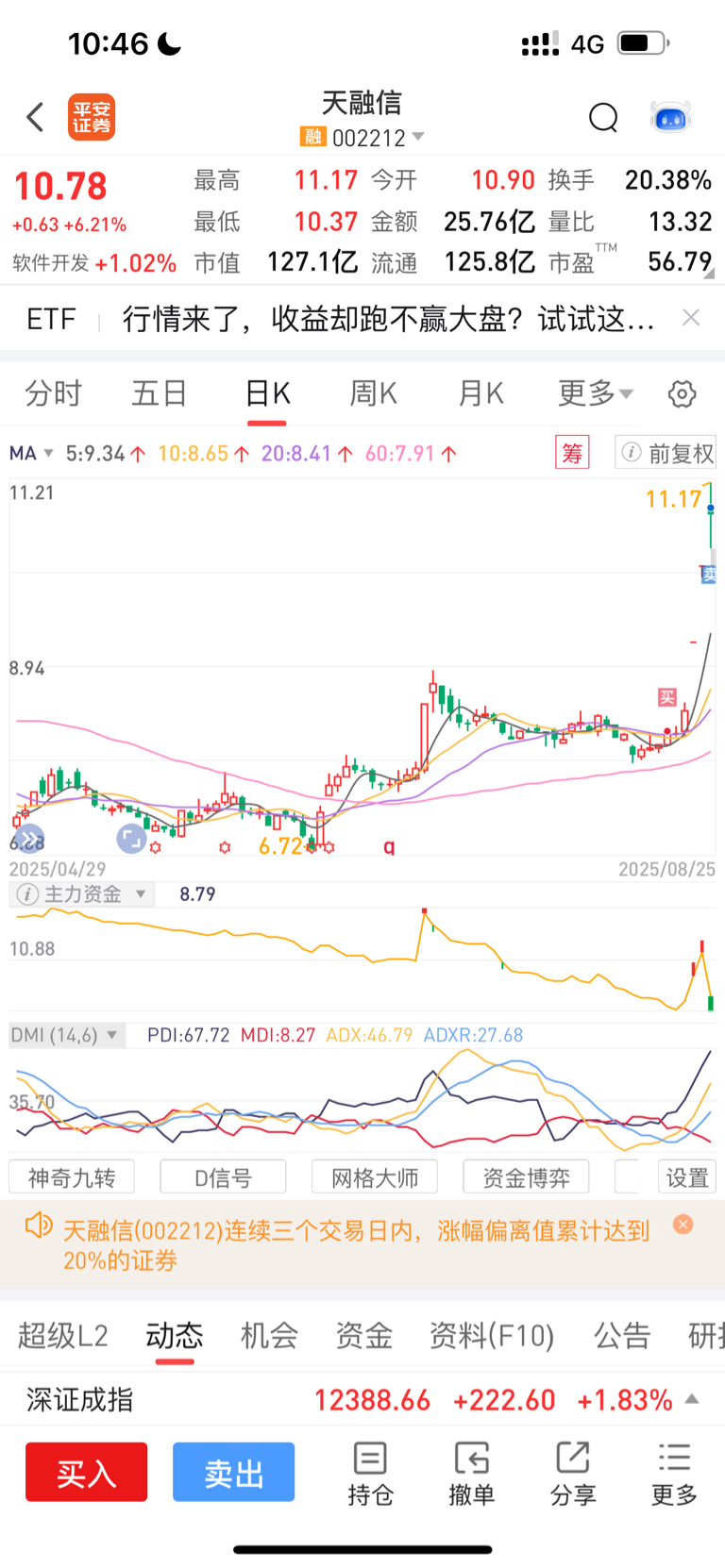Open the 前复权 adjustment selector
The image size is (725, 1568).
(666, 453)
